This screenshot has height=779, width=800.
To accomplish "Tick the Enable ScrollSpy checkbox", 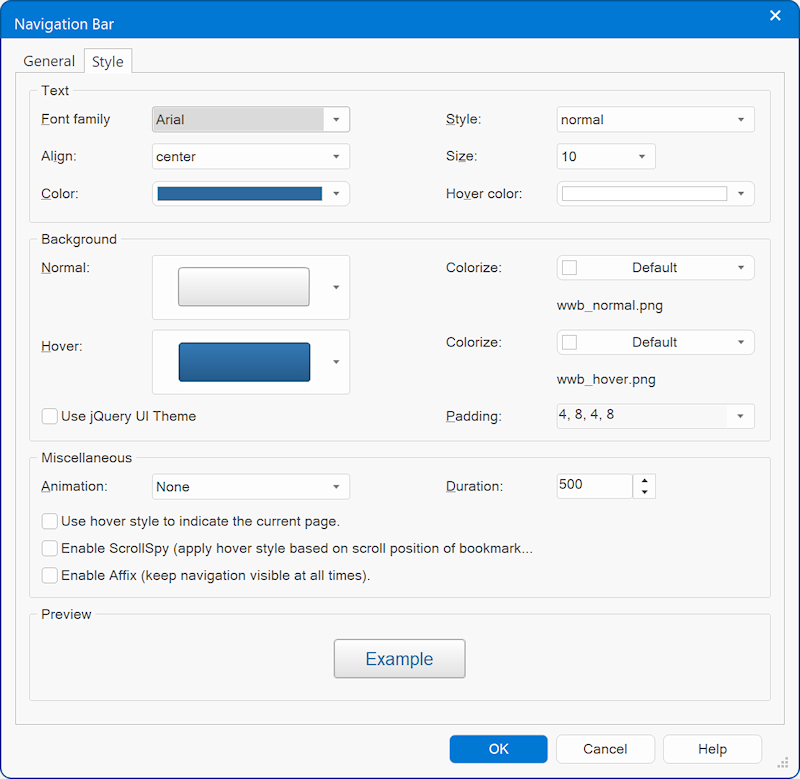I will click(x=49, y=548).
